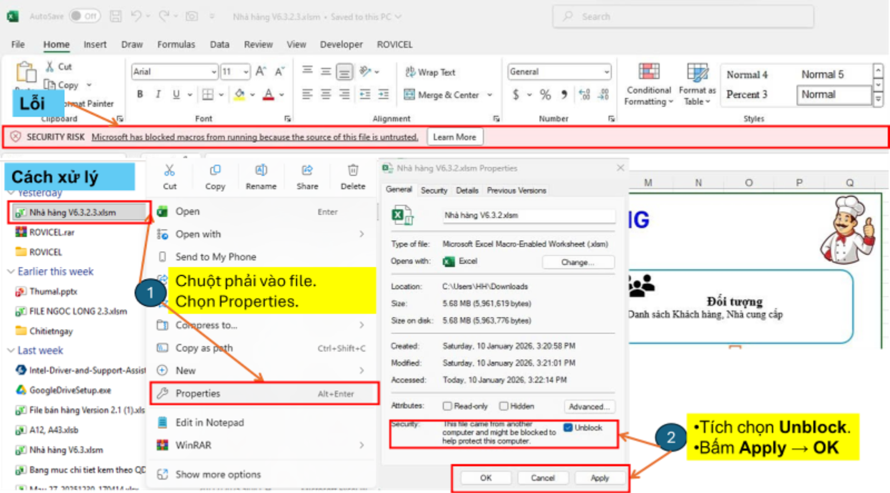Click the Delete trash icon
The height and width of the screenshot is (493, 890).
353,171
